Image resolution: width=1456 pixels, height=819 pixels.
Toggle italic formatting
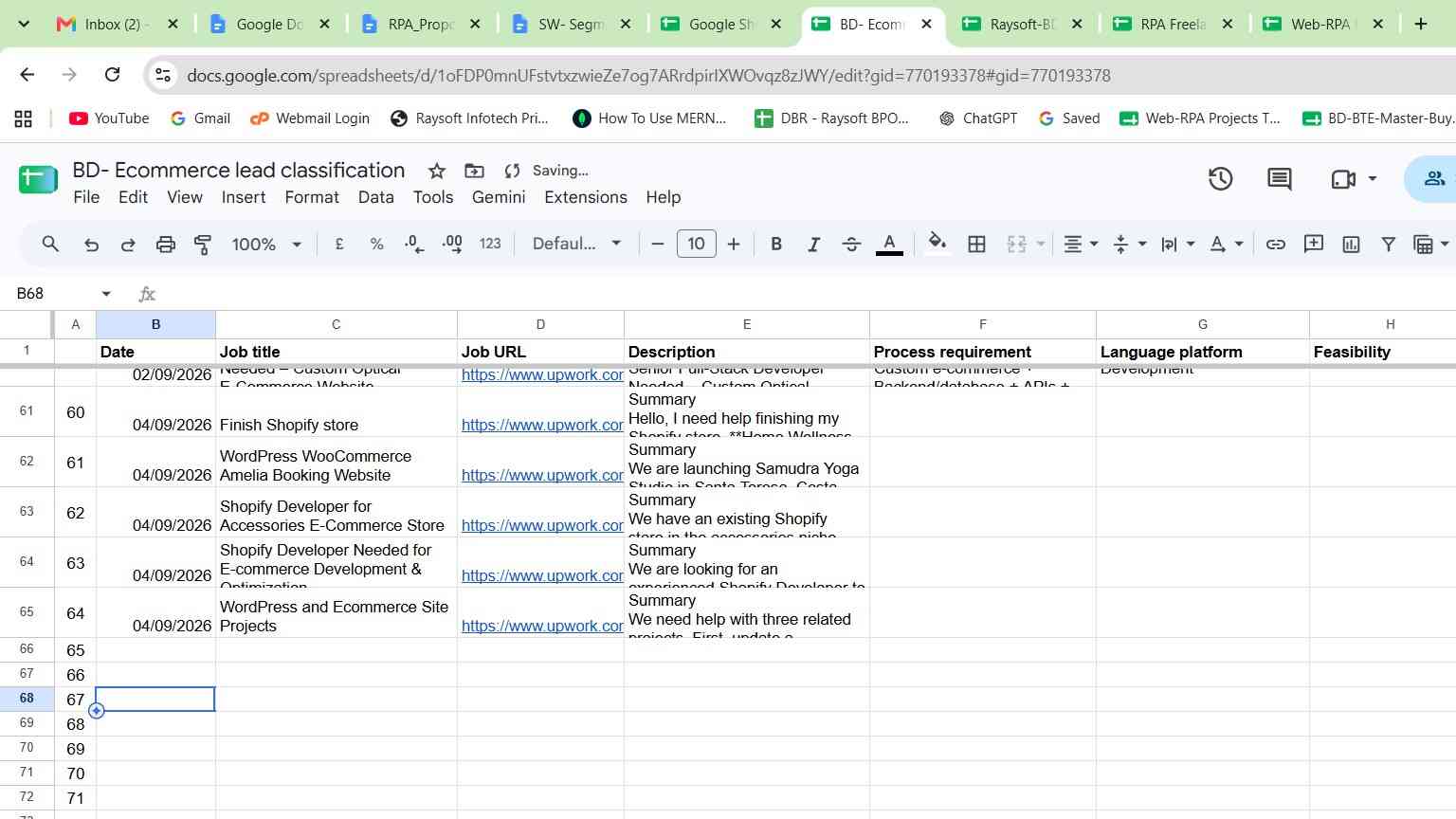pyautogui.click(x=813, y=245)
